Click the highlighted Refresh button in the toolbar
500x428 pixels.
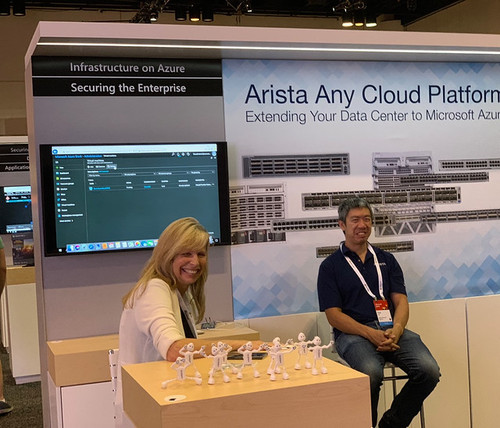click(x=112, y=166)
